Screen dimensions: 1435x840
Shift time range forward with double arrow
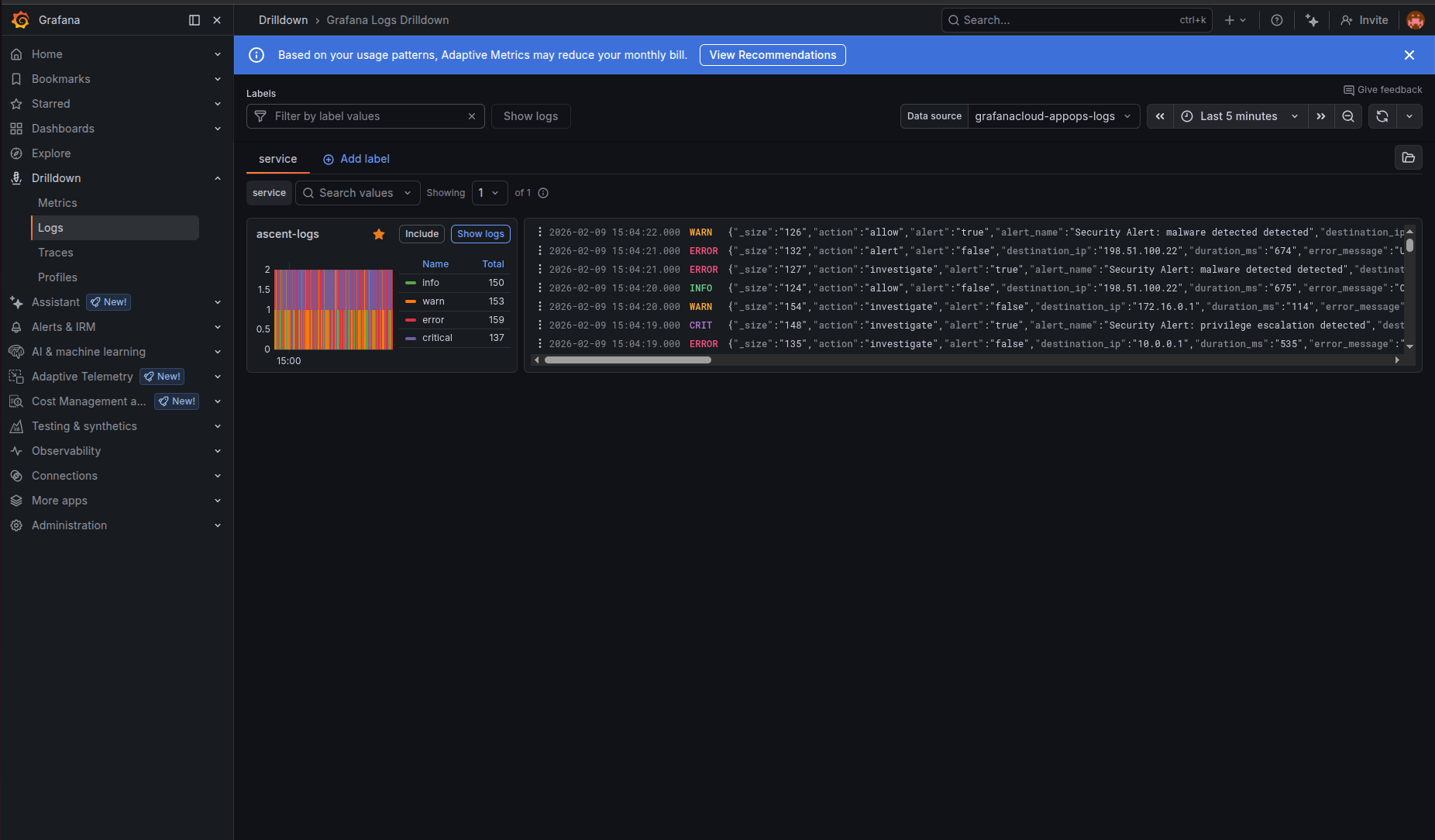[x=1321, y=116]
